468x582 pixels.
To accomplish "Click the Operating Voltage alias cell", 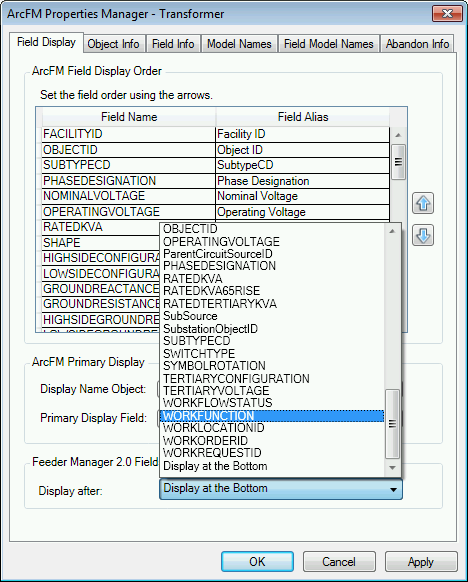I will 302,212.
